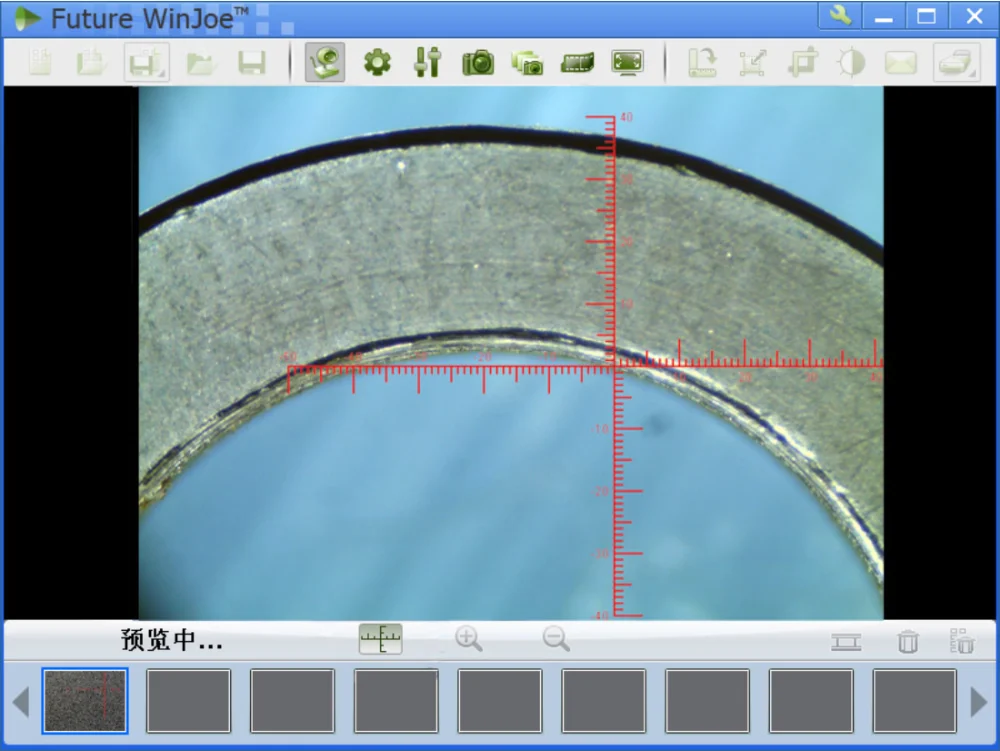The image size is (1000, 751).
Task: Toggle the crosshair ruler overlay button
Action: click(381, 639)
